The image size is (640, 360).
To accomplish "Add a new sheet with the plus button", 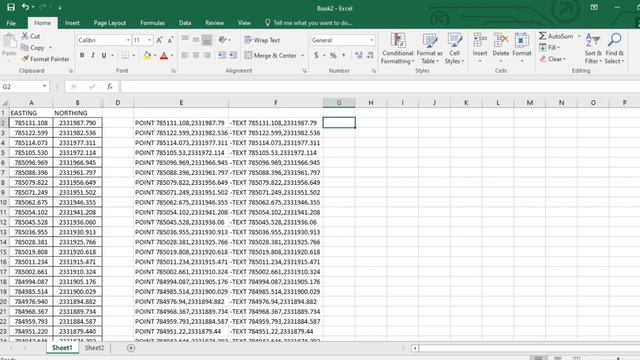I will click(x=131, y=348).
